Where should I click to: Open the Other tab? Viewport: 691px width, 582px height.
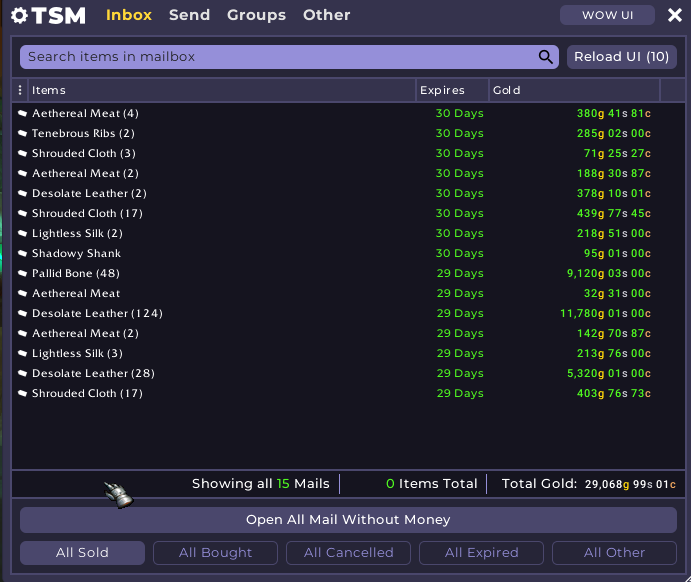tap(326, 15)
